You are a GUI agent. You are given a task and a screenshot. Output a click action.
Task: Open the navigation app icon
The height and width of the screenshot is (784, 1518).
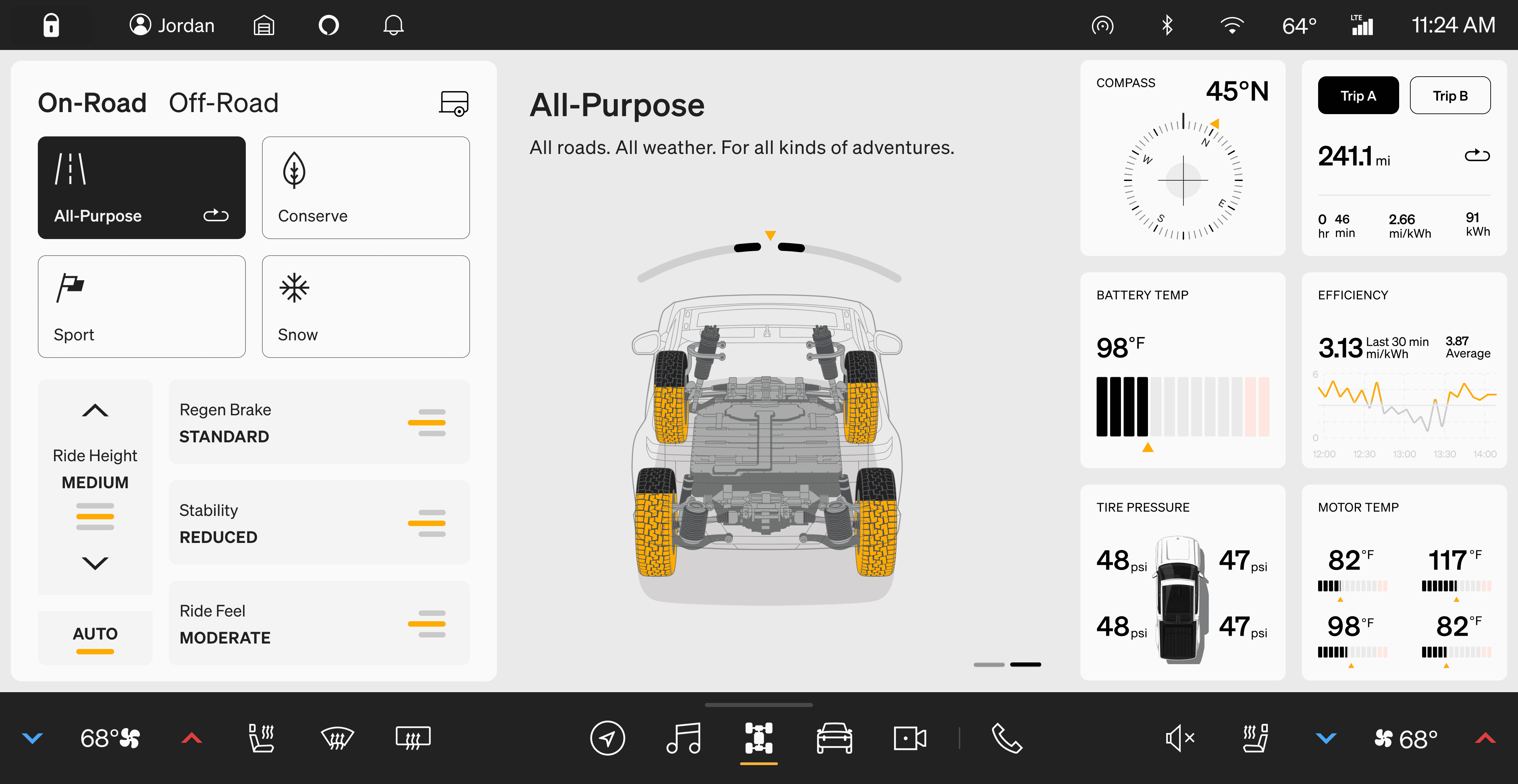click(607, 737)
